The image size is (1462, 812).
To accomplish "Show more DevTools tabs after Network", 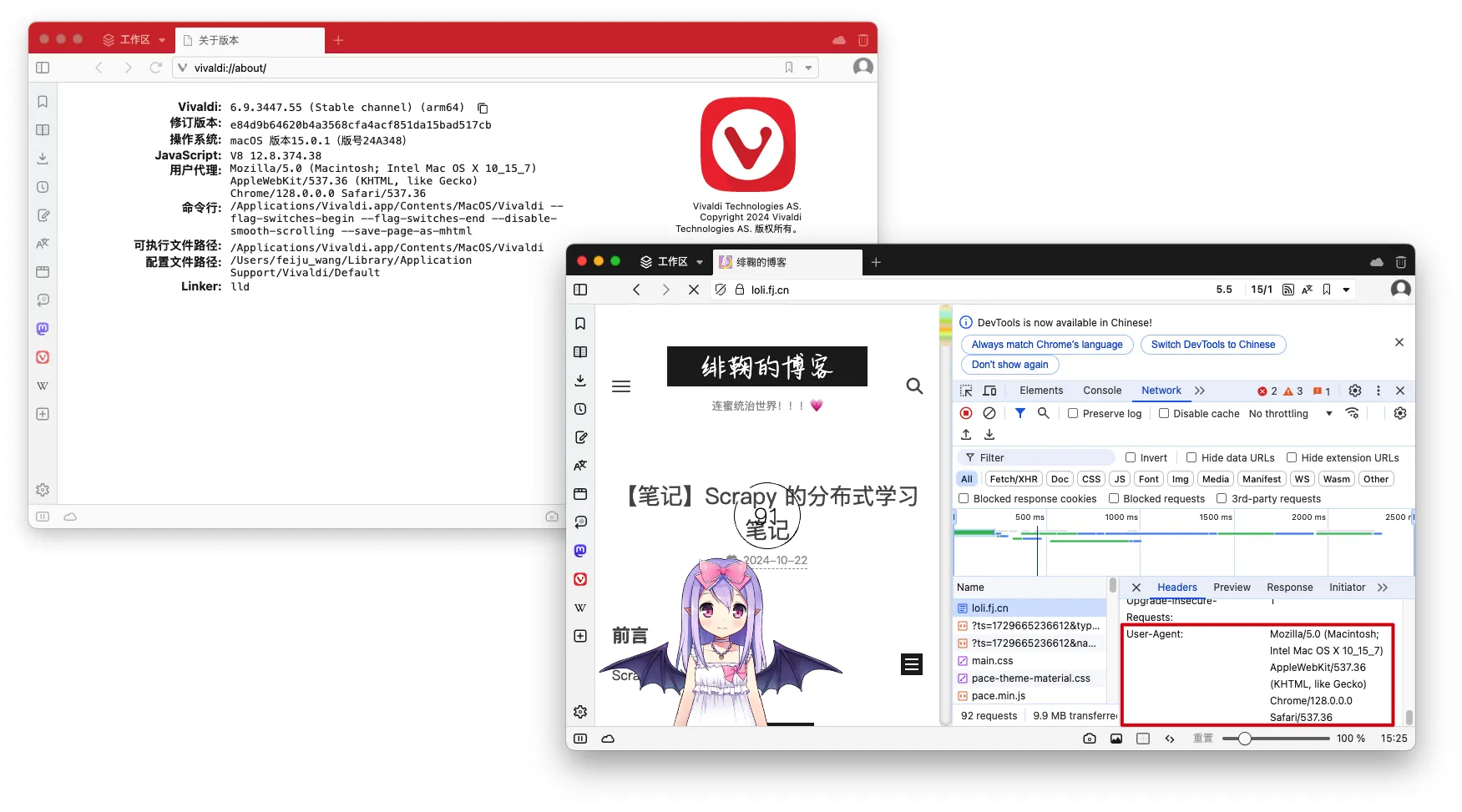I will coord(1200,391).
